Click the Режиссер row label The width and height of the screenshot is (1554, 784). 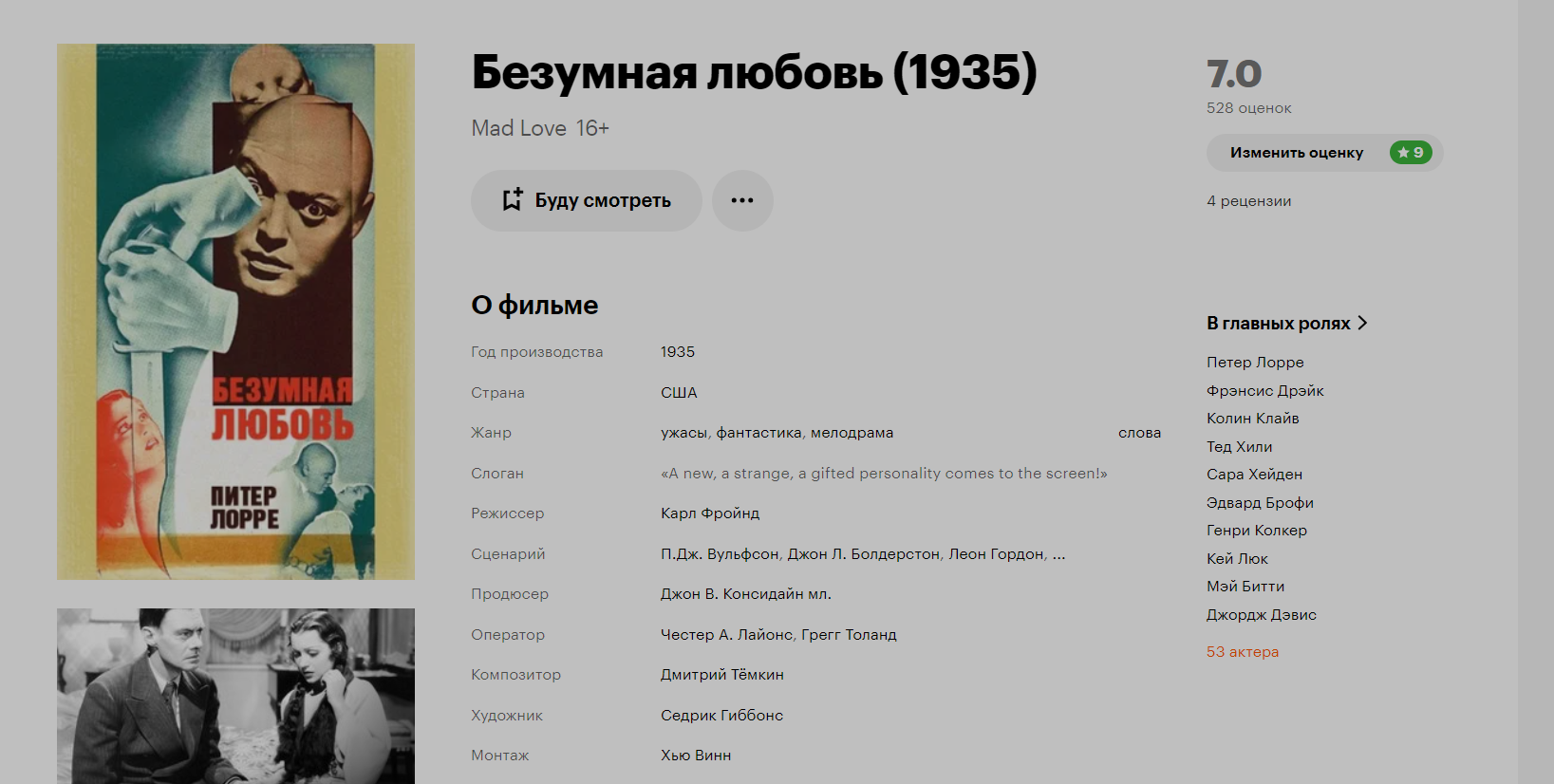[508, 513]
